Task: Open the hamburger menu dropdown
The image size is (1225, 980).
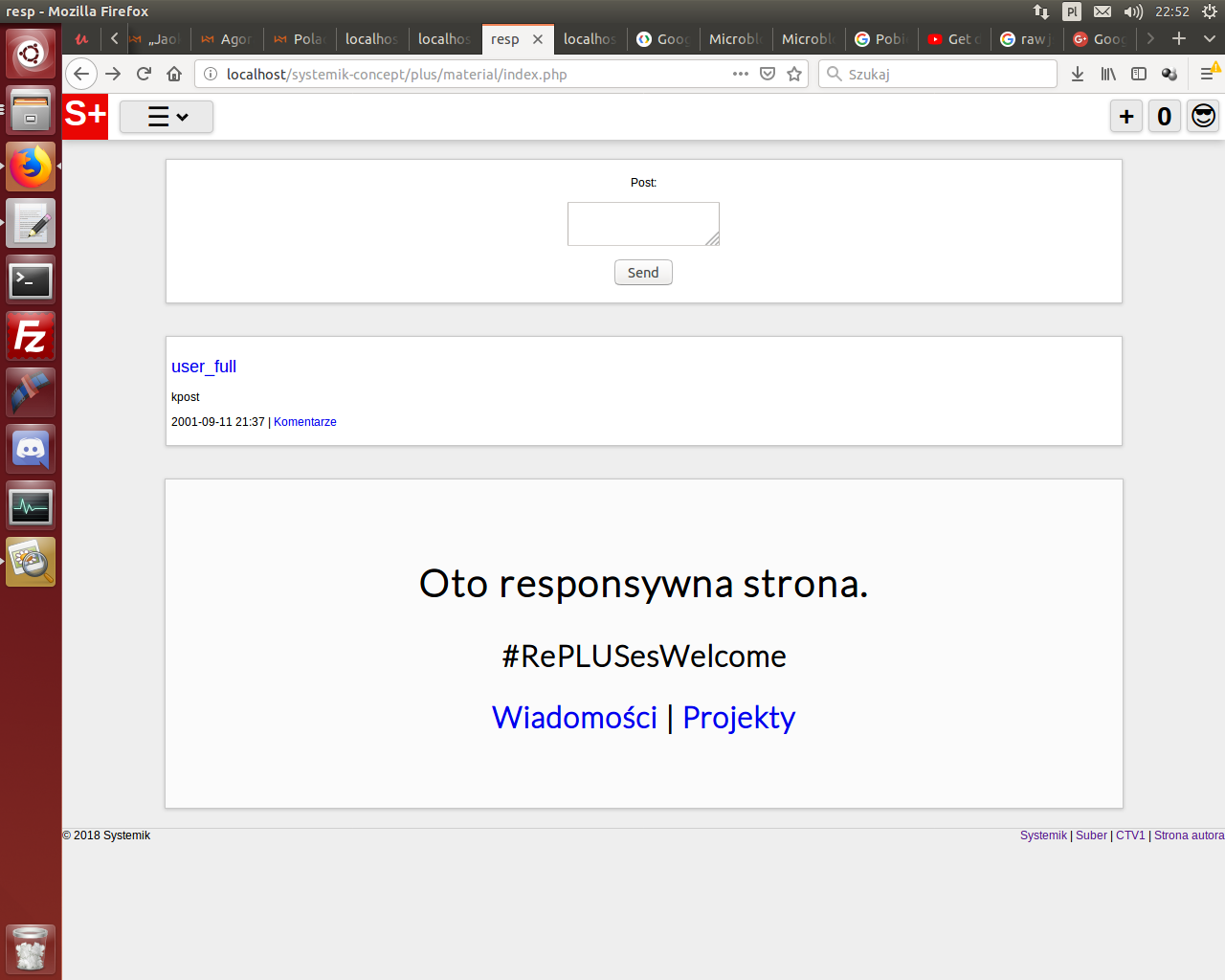Action: click(x=167, y=117)
